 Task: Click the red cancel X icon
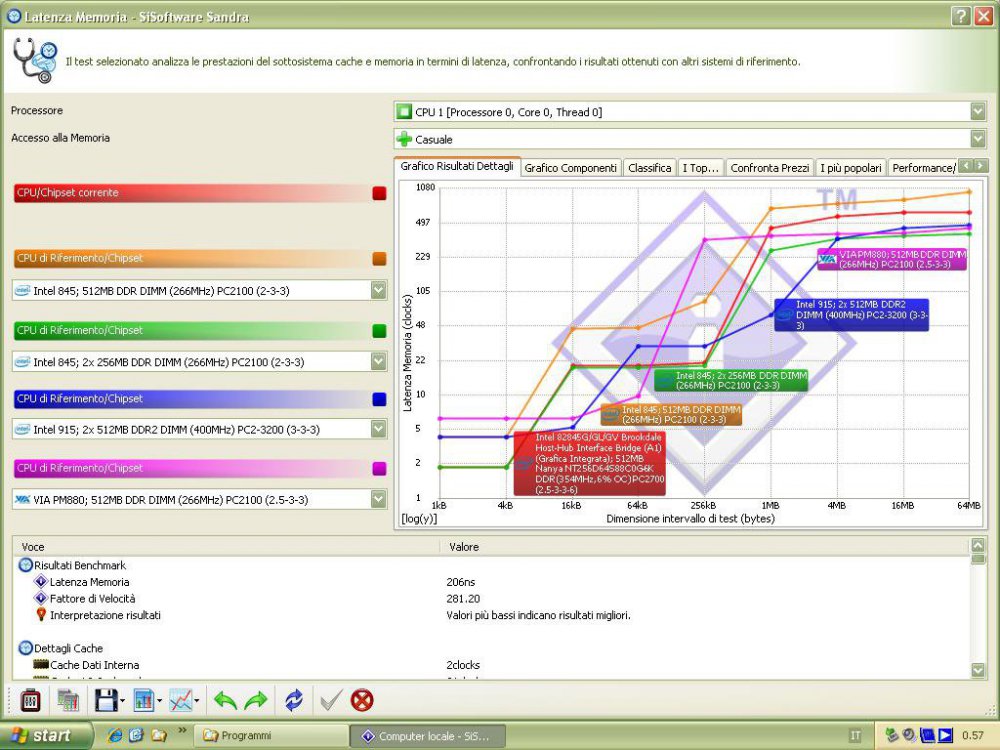tap(362, 700)
